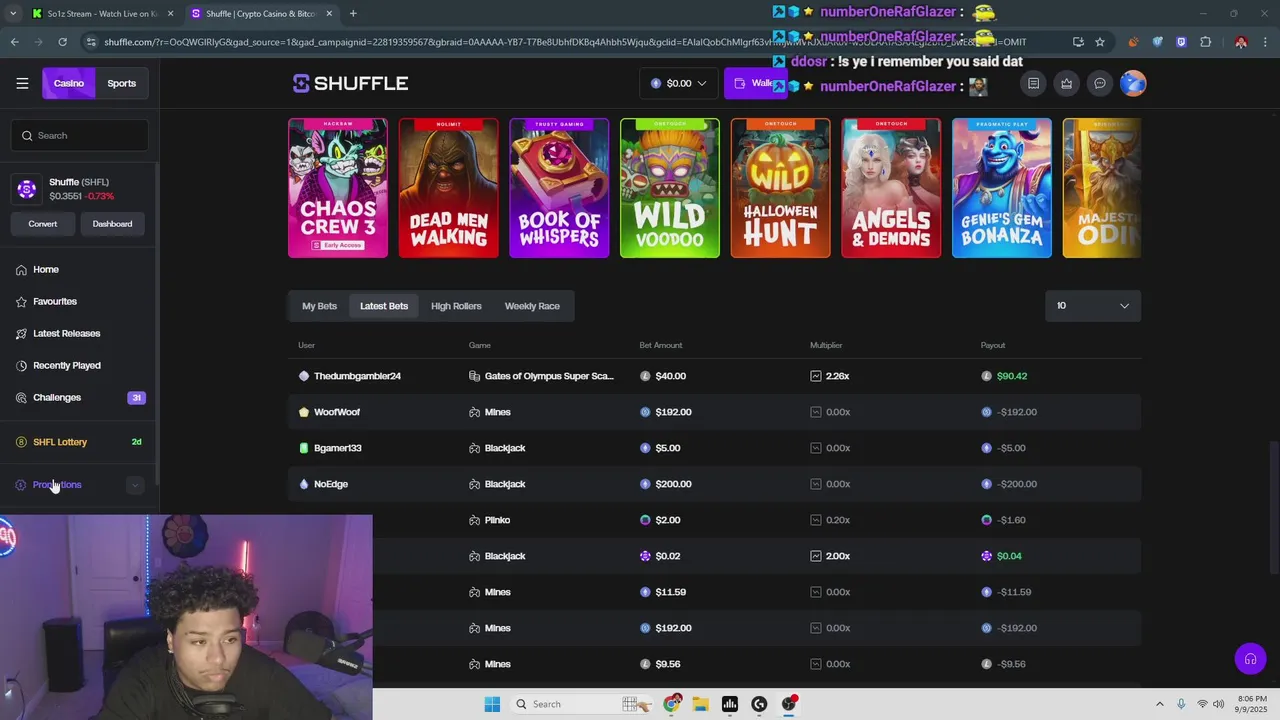
Task: Open the user profile avatar
Action: (x=1133, y=83)
